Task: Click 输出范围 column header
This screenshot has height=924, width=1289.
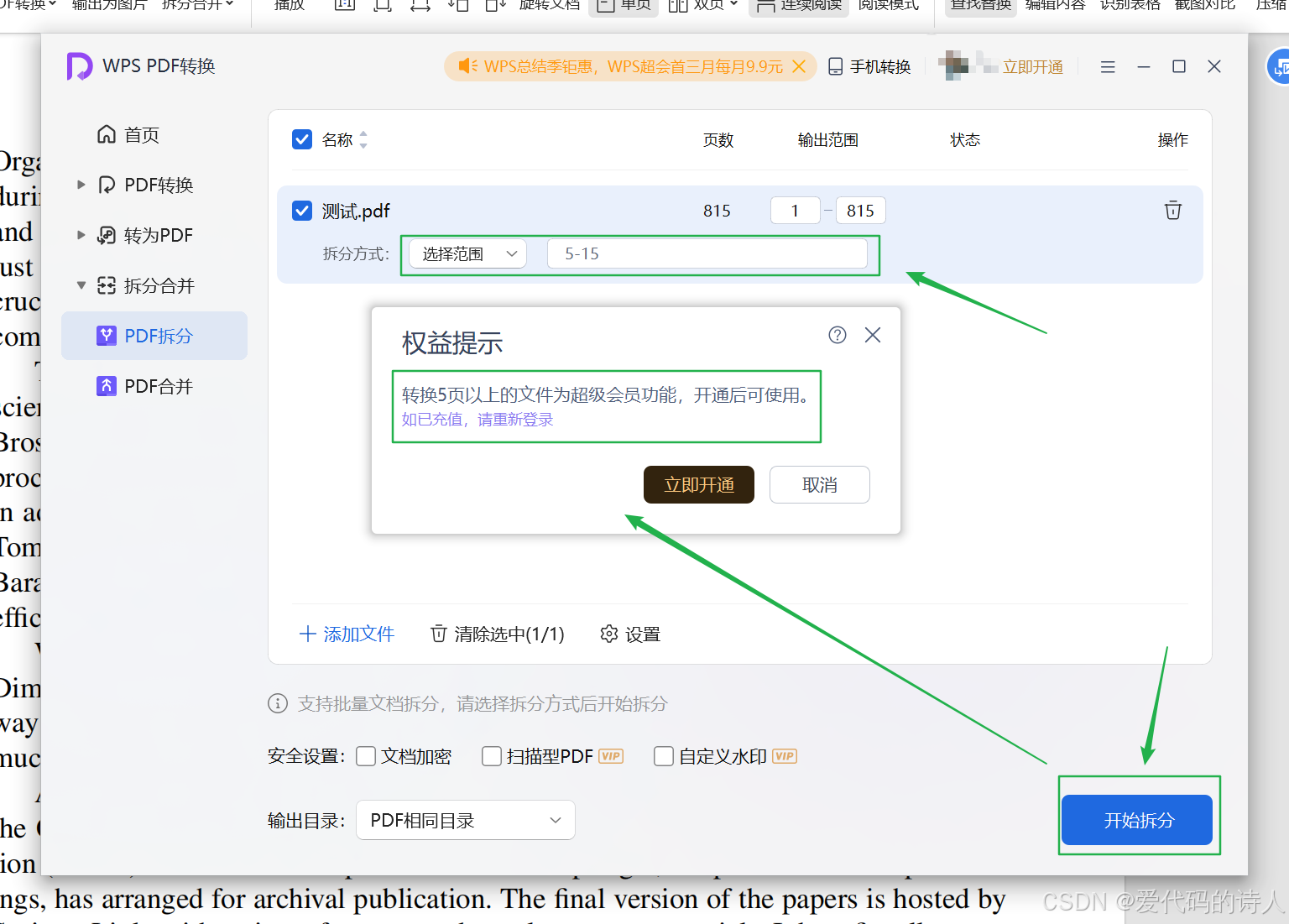Action: coord(828,140)
